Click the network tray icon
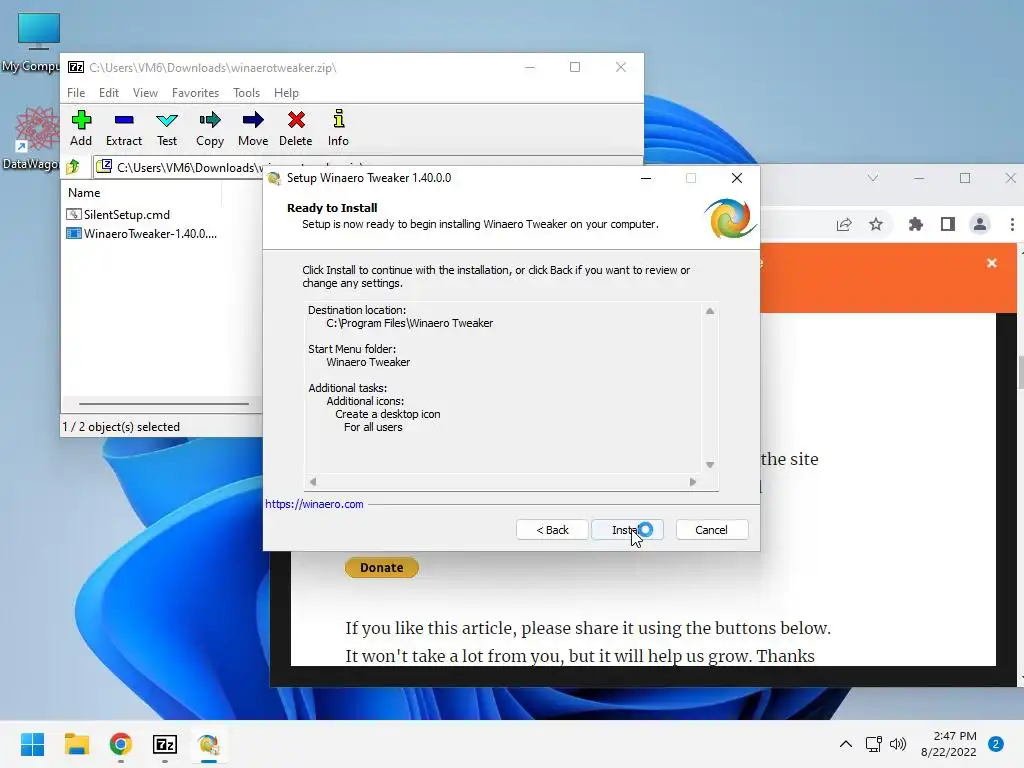 [874, 744]
